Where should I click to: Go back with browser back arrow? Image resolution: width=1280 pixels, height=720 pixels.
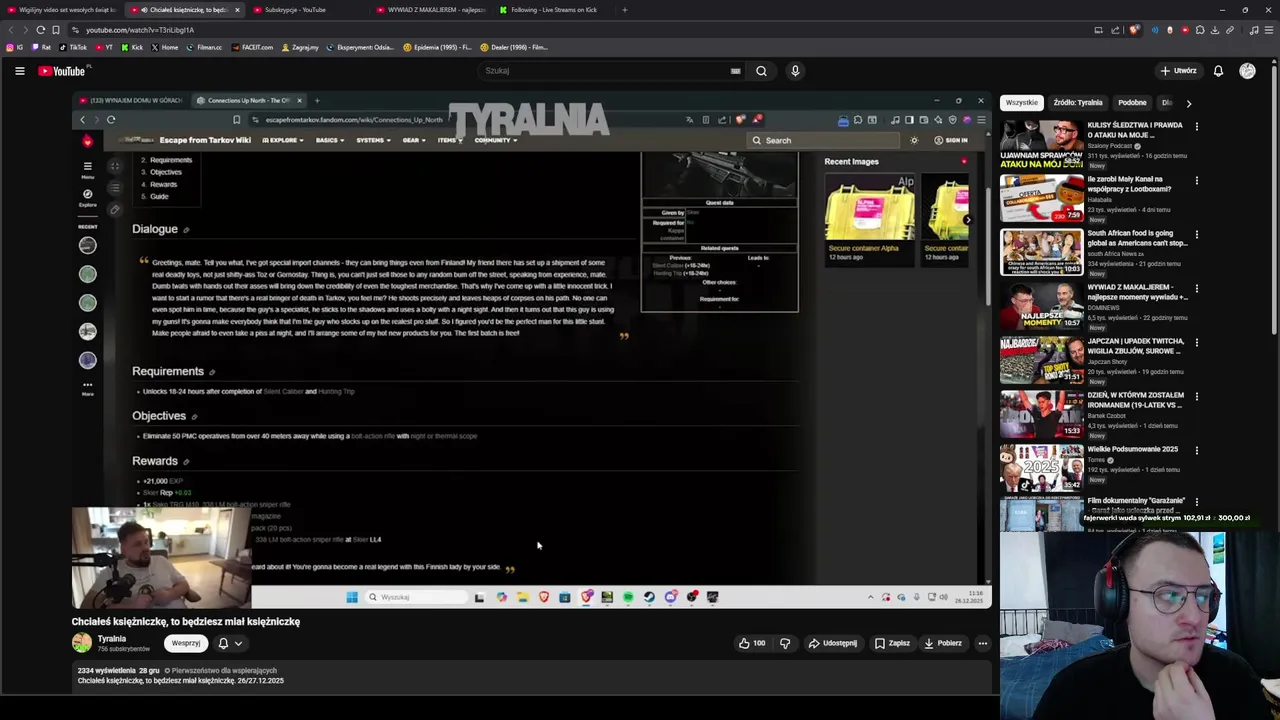click(x=11, y=30)
